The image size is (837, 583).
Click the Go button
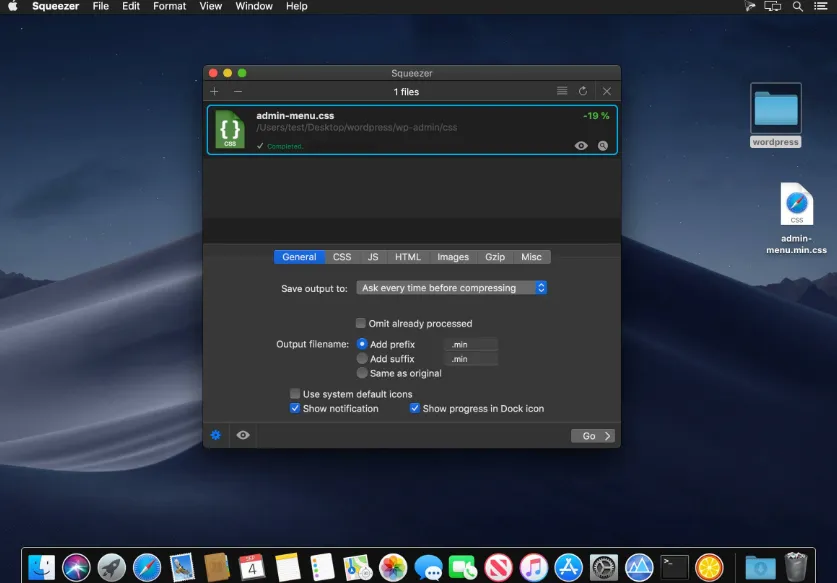(x=593, y=436)
